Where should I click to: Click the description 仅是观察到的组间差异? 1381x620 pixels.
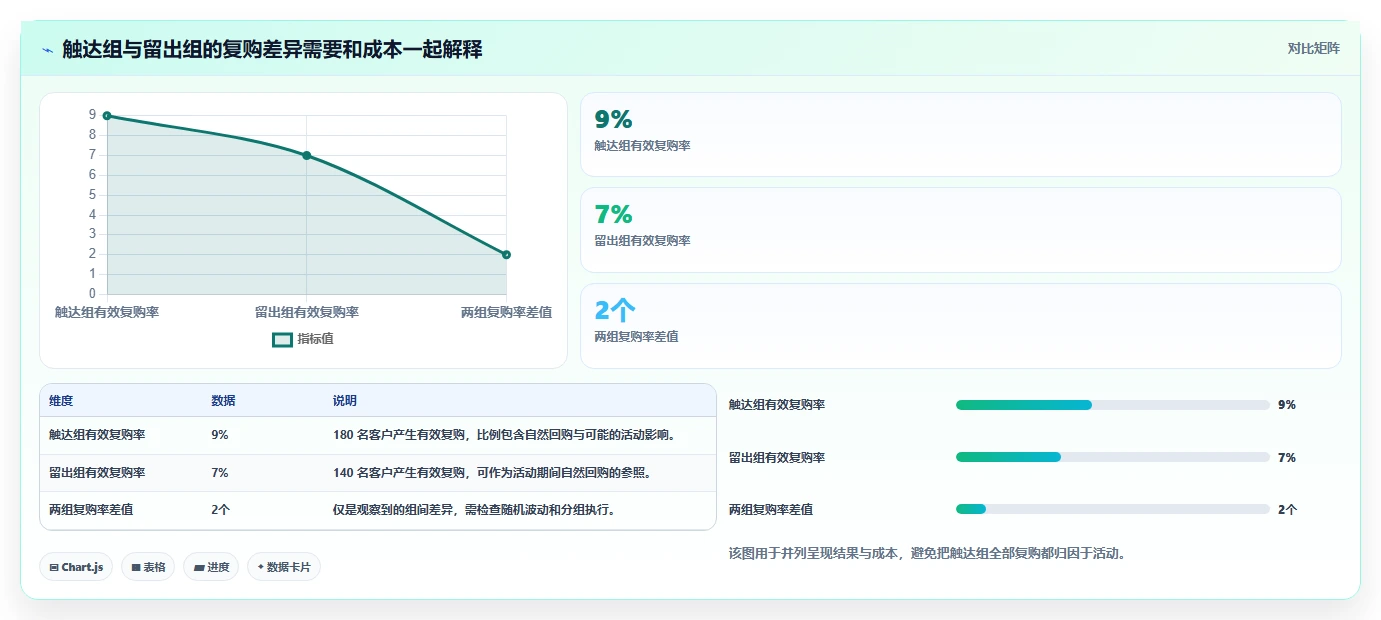(x=475, y=510)
